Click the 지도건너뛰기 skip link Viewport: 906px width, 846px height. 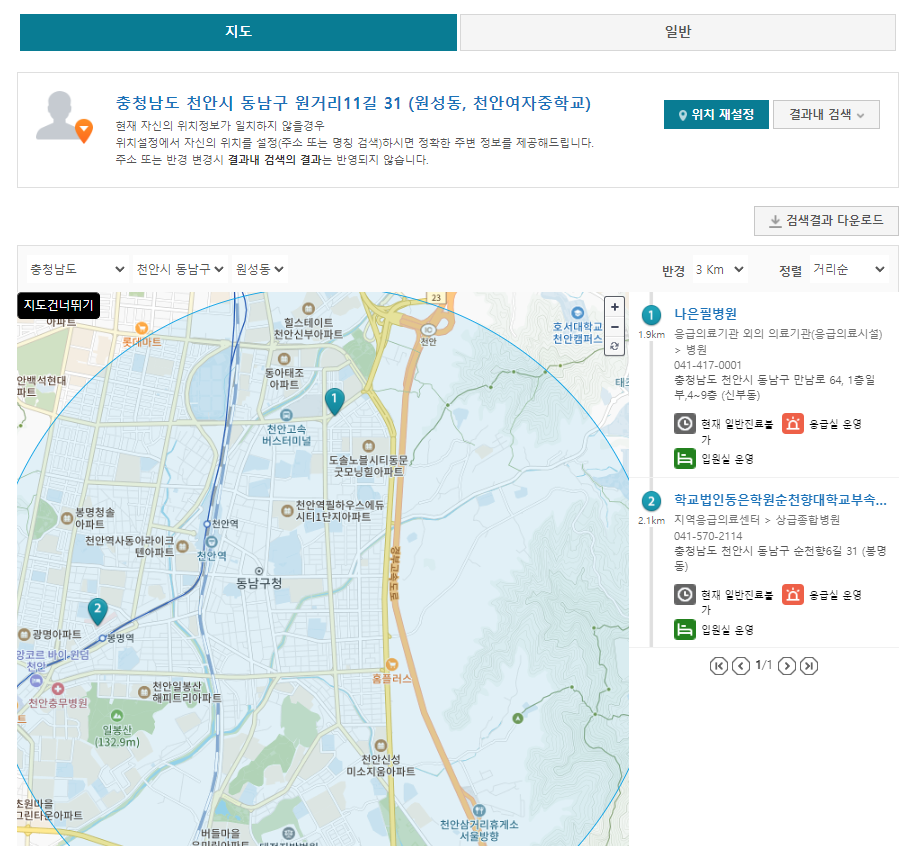(58, 305)
